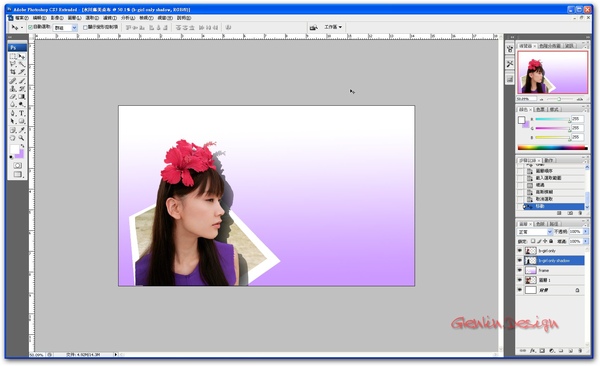The width and height of the screenshot is (600, 366).
Task: Open the 影像 menu
Action: click(57, 18)
